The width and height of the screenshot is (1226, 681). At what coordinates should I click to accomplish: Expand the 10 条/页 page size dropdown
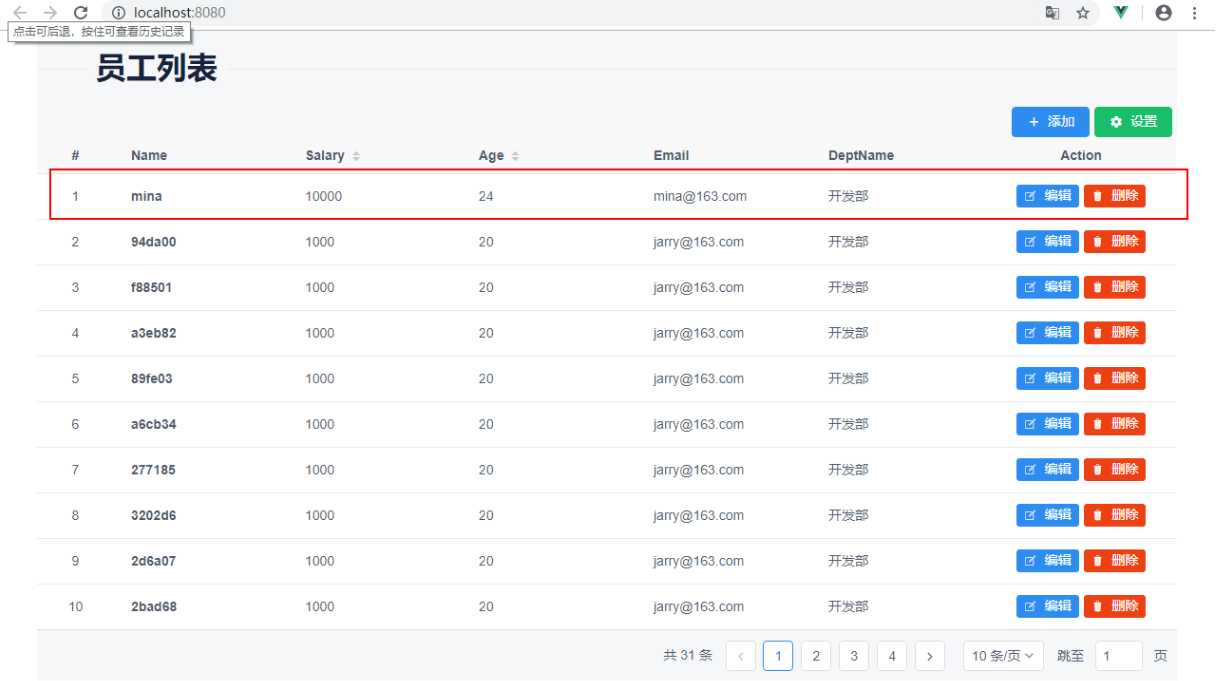[1004, 656]
